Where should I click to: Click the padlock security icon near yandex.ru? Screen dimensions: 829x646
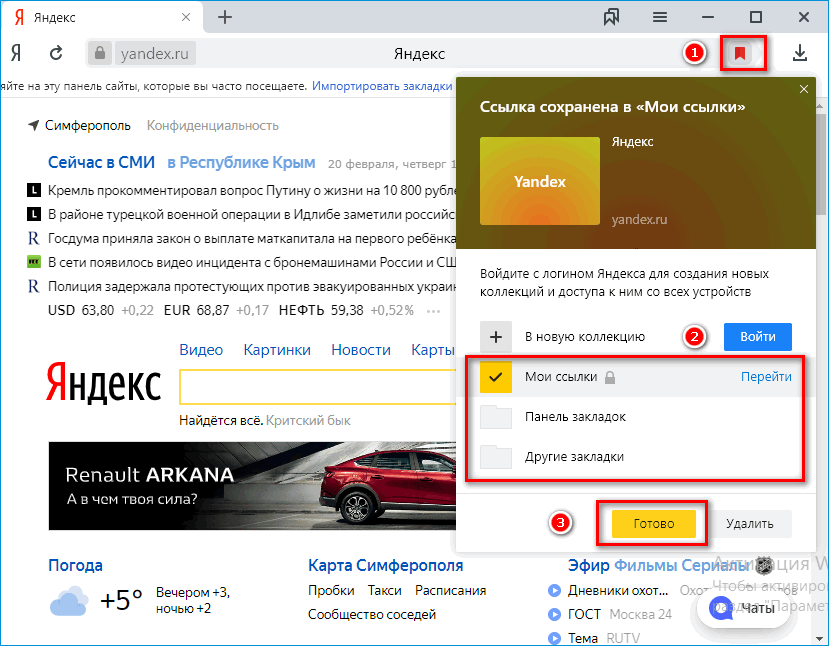[100, 53]
